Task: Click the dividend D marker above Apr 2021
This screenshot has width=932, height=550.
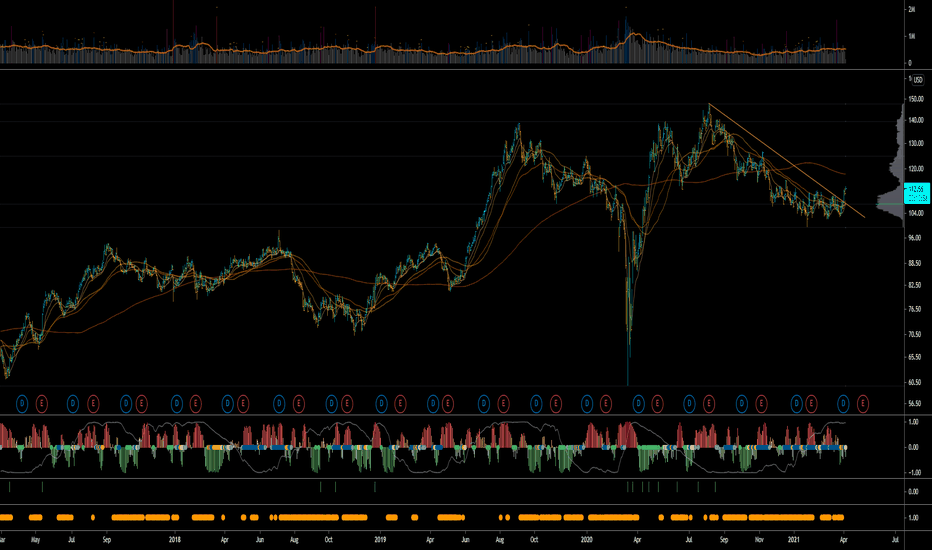Action: click(x=843, y=404)
